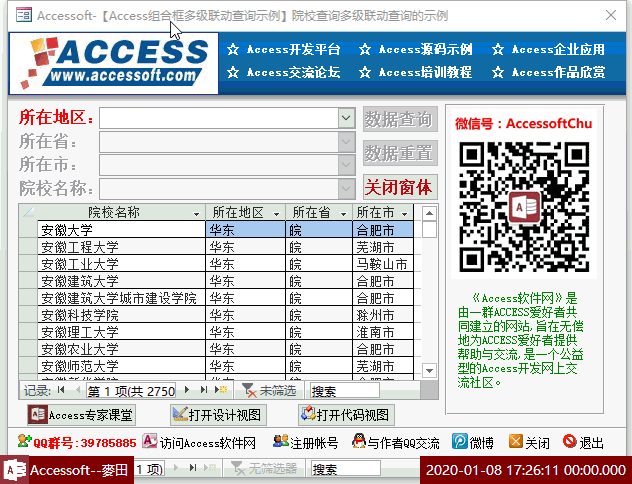This screenshot has width=632, height=484.
Task: Open the 院校名称 column header filter arrow
Action: point(197,214)
